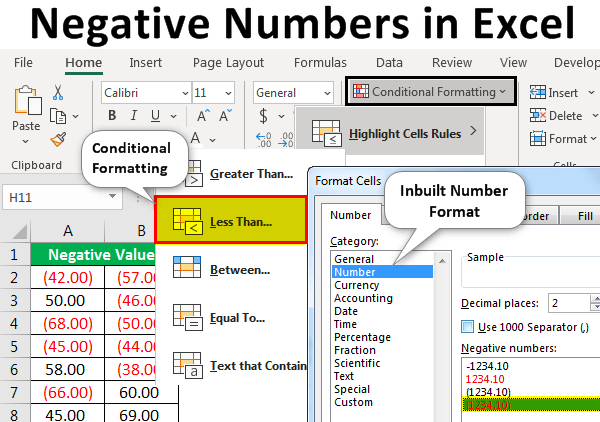Click the Increase Decimal icon

point(264,140)
